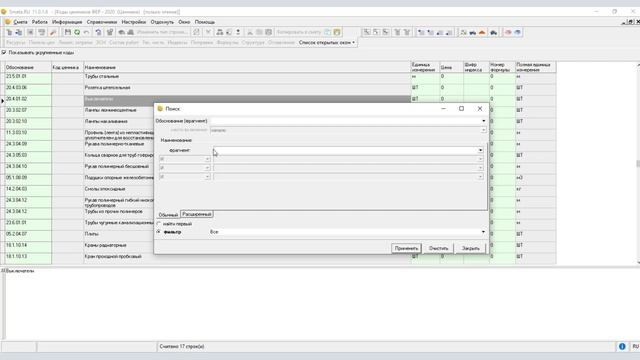Switch to the "Расширенный" search tab

pyautogui.click(x=196, y=214)
